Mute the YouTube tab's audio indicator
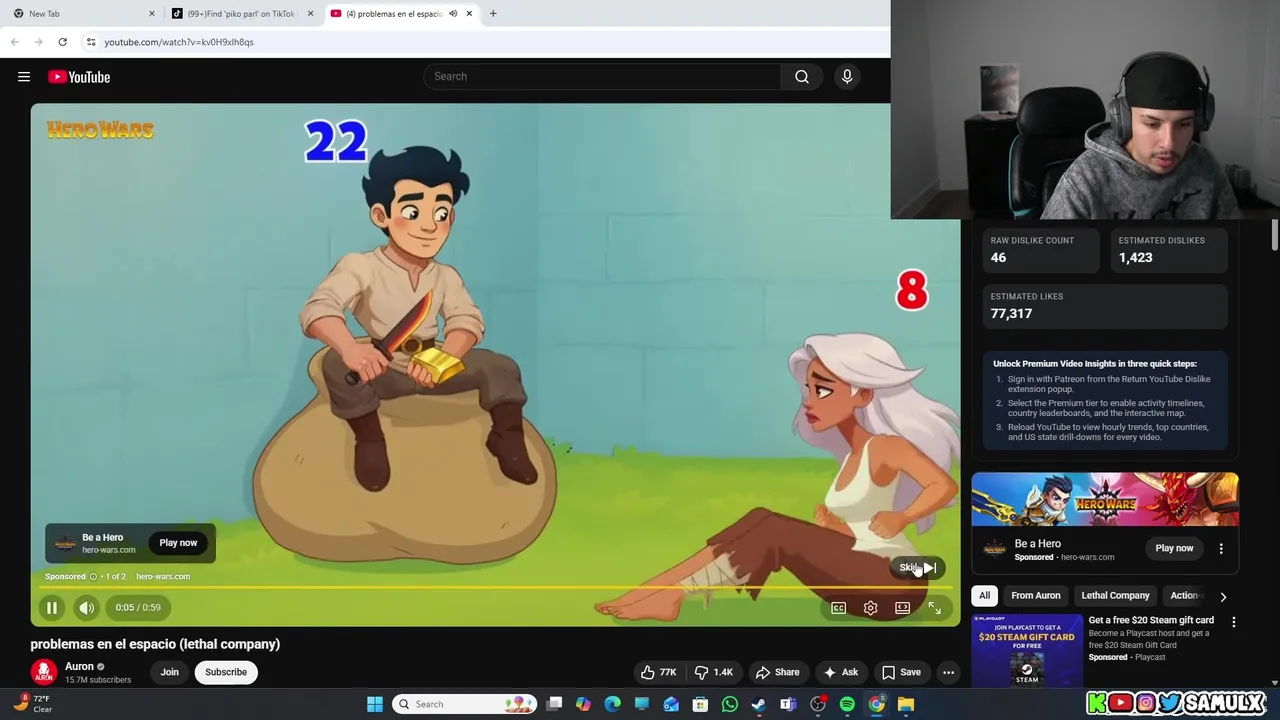The width and height of the screenshot is (1280, 720). point(453,14)
